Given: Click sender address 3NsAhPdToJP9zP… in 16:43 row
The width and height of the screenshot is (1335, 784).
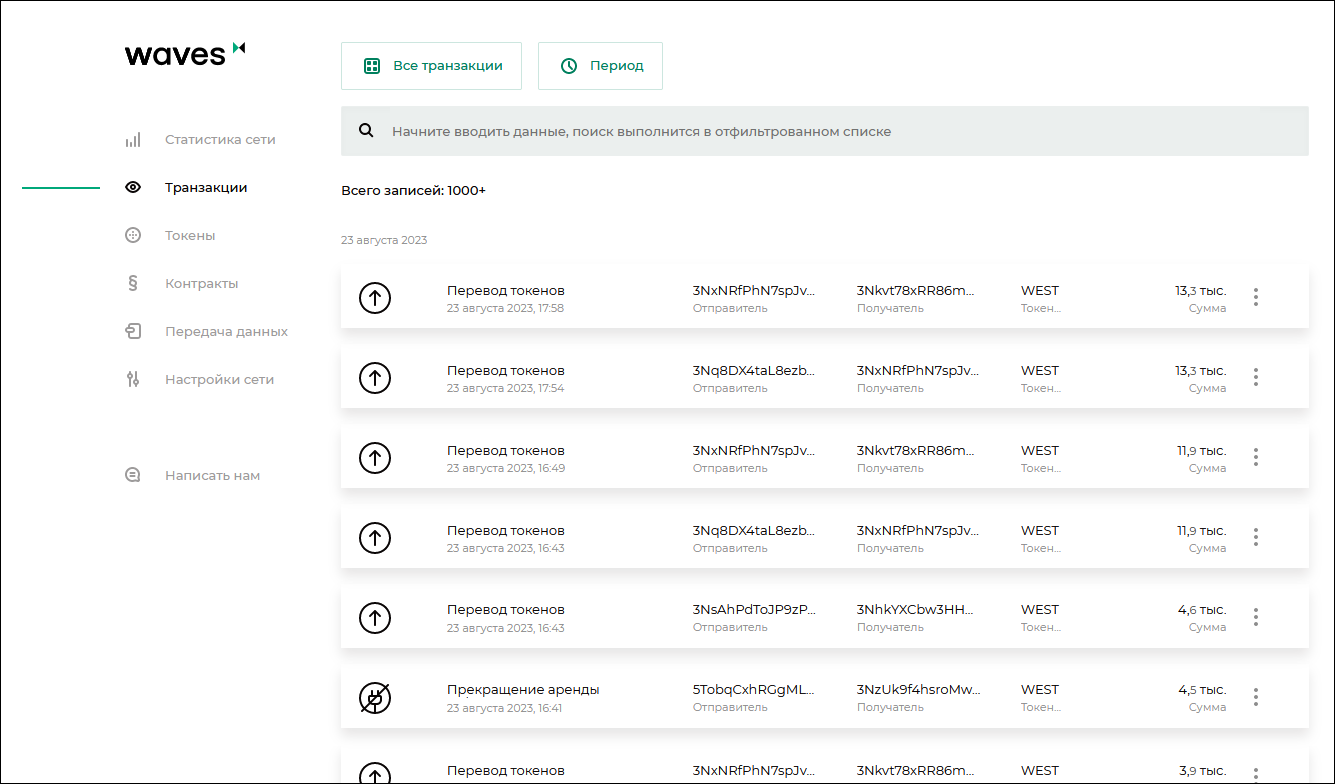Looking at the screenshot, I should pos(753,610).
